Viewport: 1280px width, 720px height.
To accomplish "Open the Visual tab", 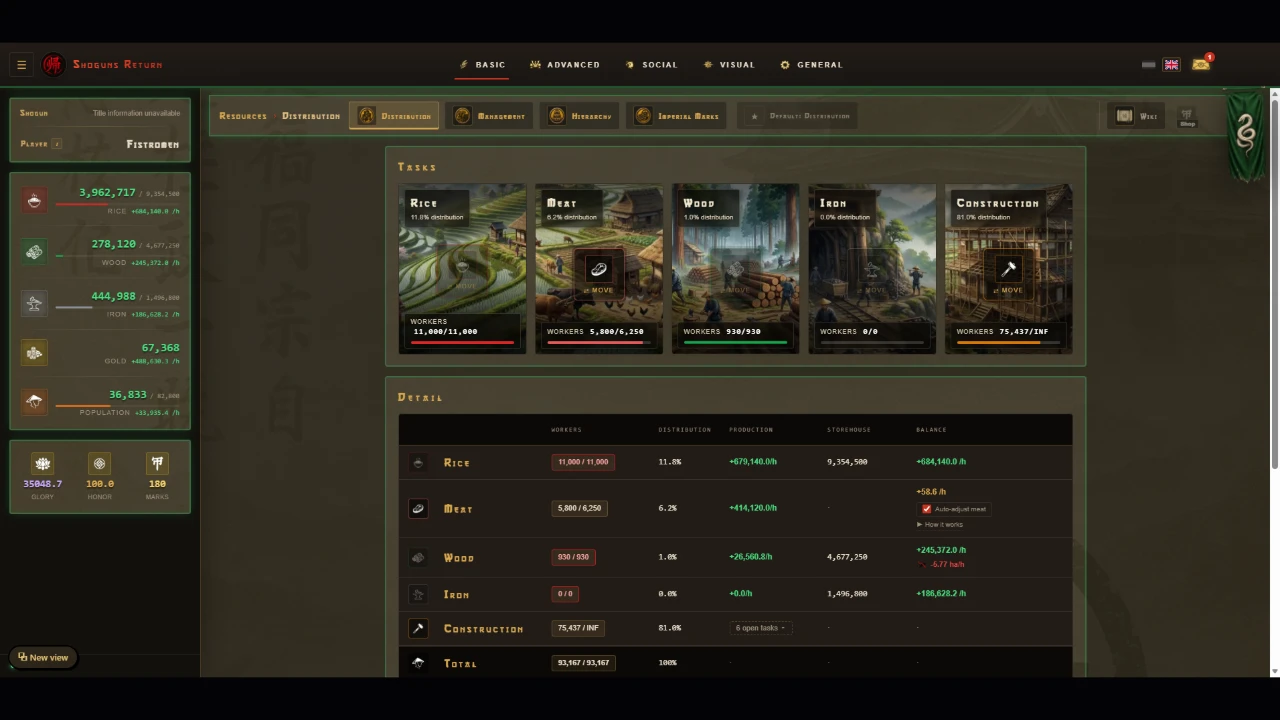I will coord(729,65).
